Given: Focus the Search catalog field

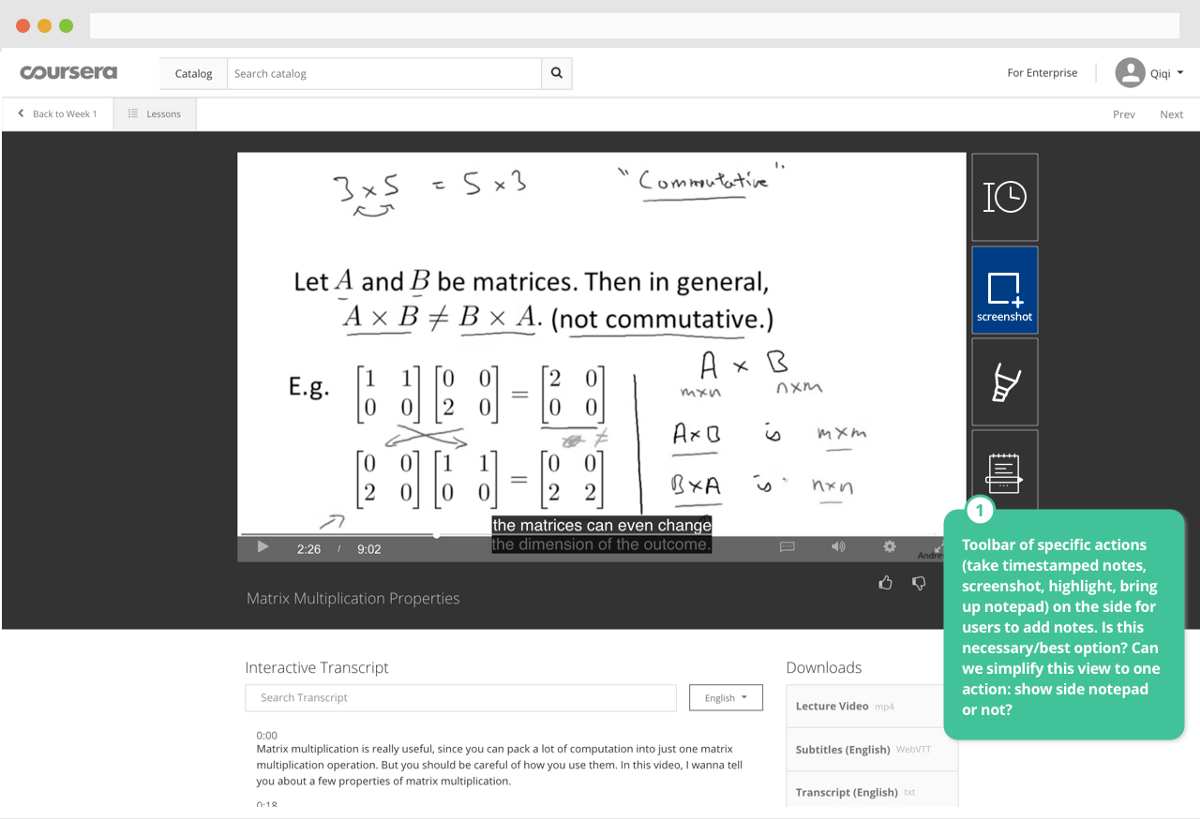Looking at the screenshot, I should [384, 73].
